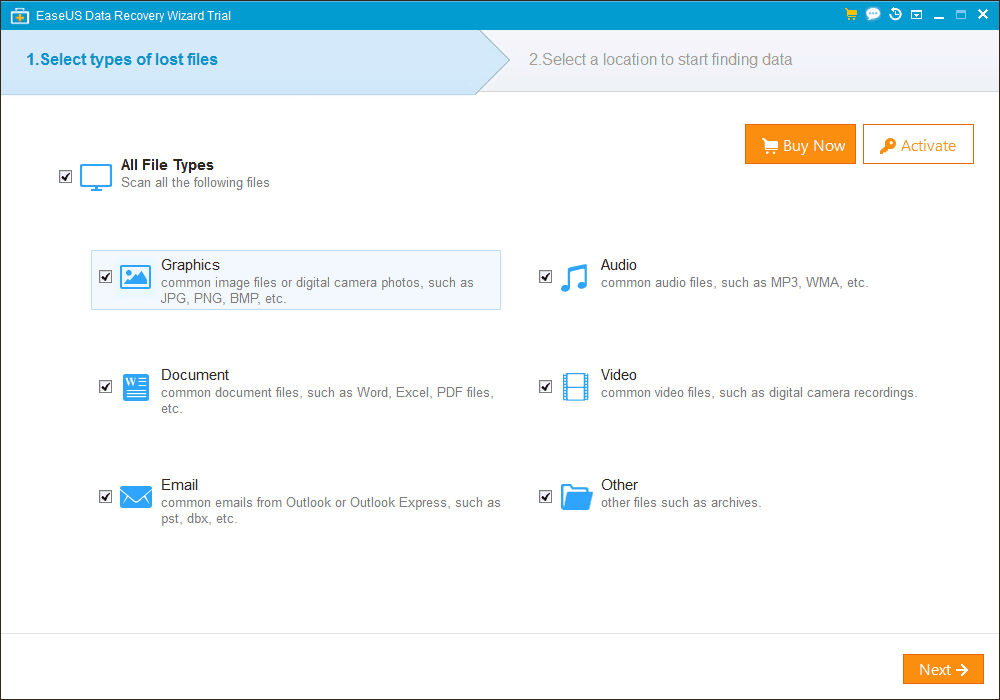Screen dimensions: 1000x700
Task: Click the Email label text
Action: (x=179, y=485)
